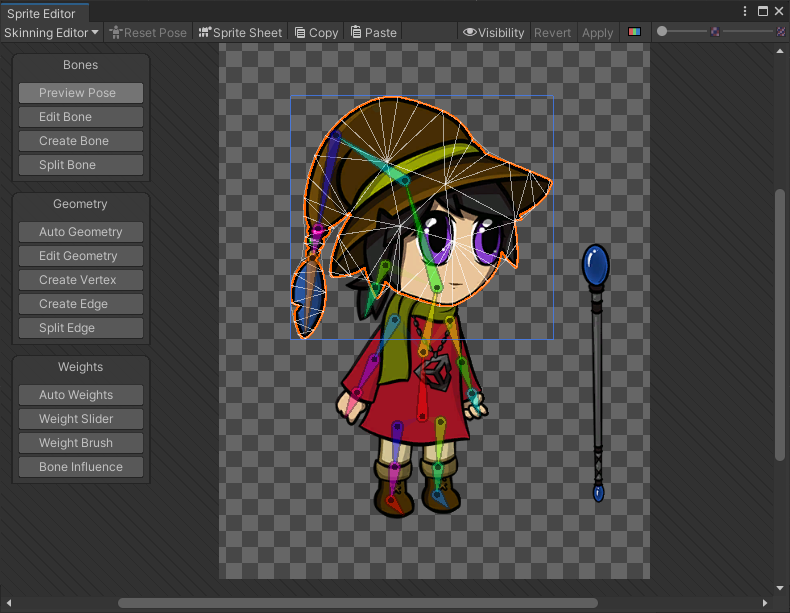Choose the Split Bone tool
The width and height of the screenshot is (790, 613).
[x=80, y=165]
